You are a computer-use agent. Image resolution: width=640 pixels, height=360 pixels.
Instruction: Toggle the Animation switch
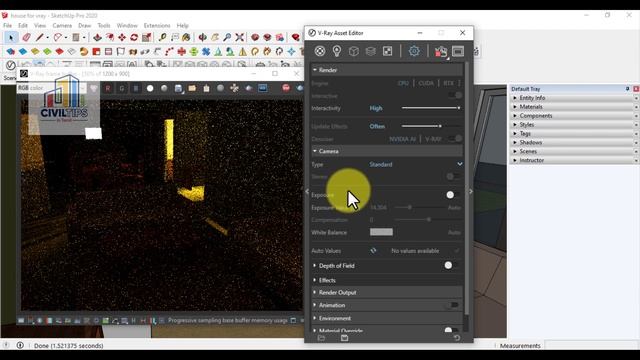[x=452, y=305]
